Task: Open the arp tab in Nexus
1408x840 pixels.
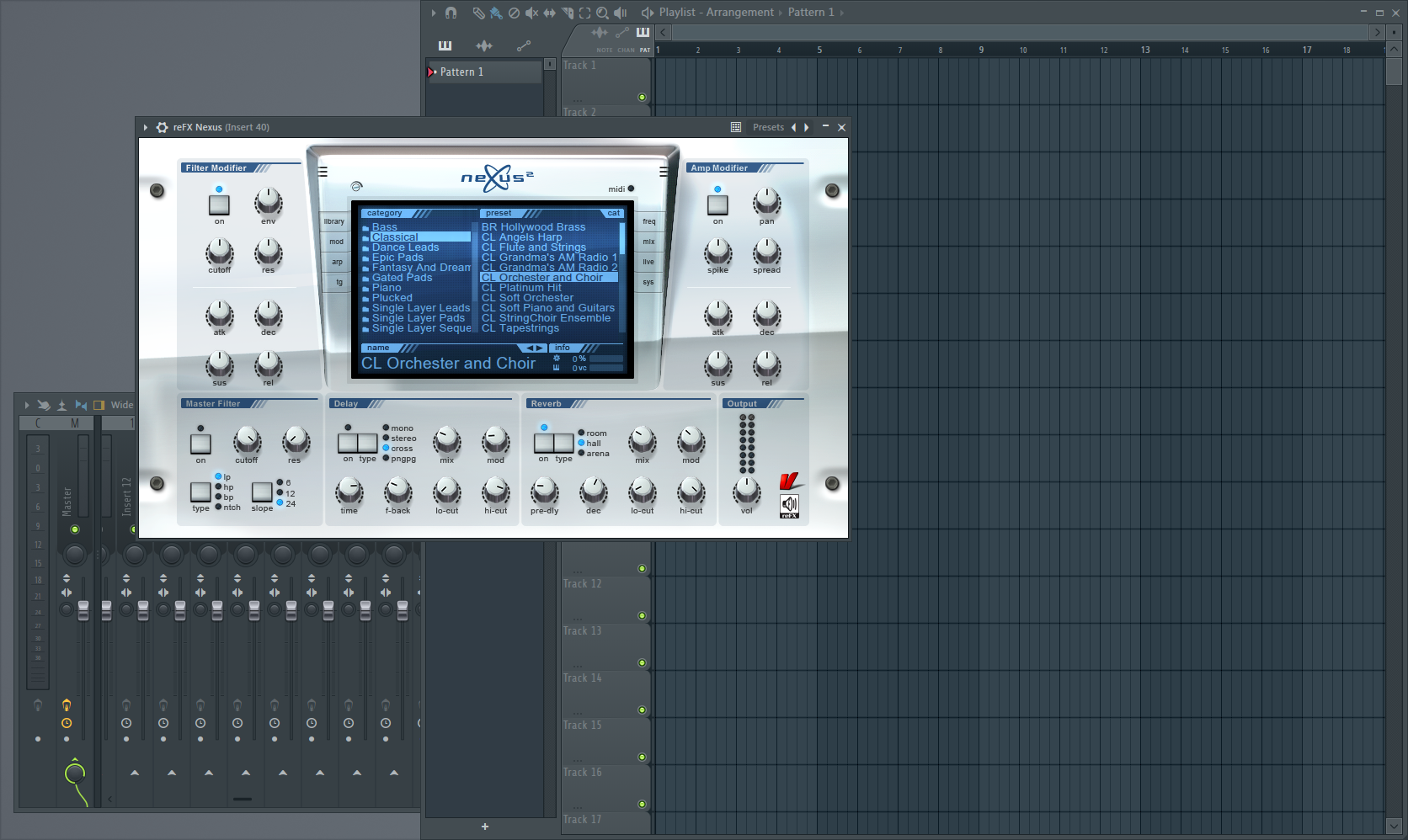Action: (337, 262)
